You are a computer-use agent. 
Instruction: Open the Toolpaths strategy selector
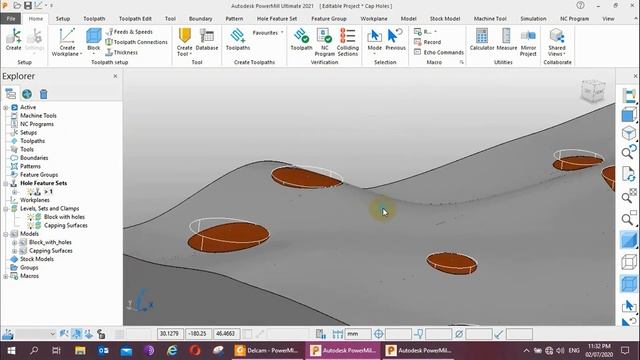tap(238, 40)
